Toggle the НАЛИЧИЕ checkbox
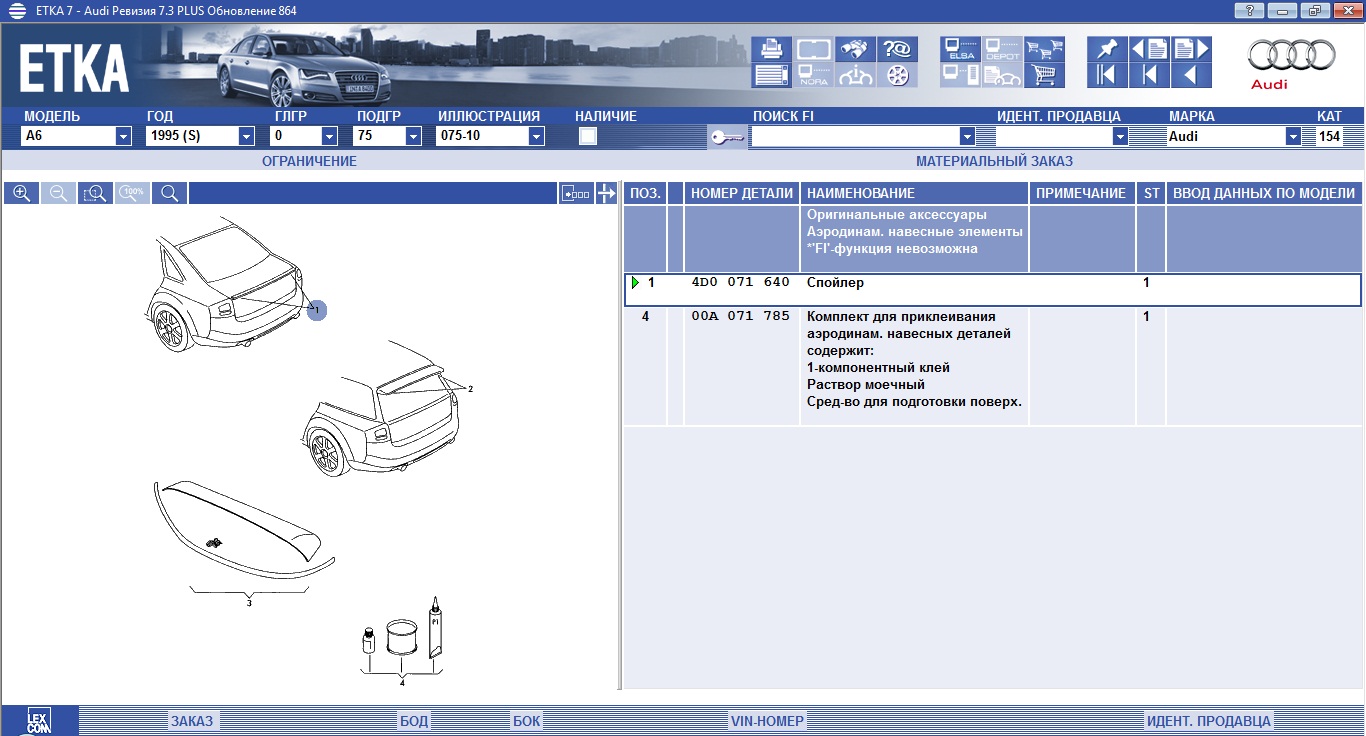Screen dimensions: 1366x736 588,136
